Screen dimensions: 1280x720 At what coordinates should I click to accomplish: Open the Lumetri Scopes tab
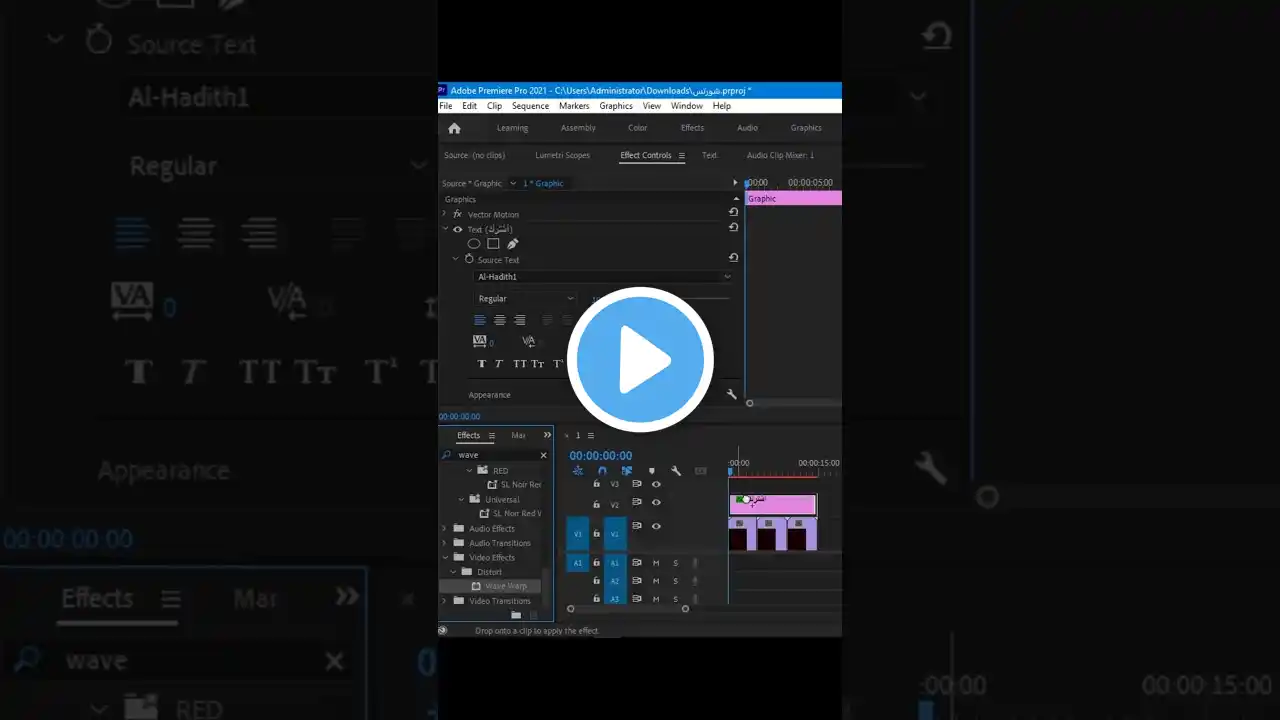click(563, 155)
